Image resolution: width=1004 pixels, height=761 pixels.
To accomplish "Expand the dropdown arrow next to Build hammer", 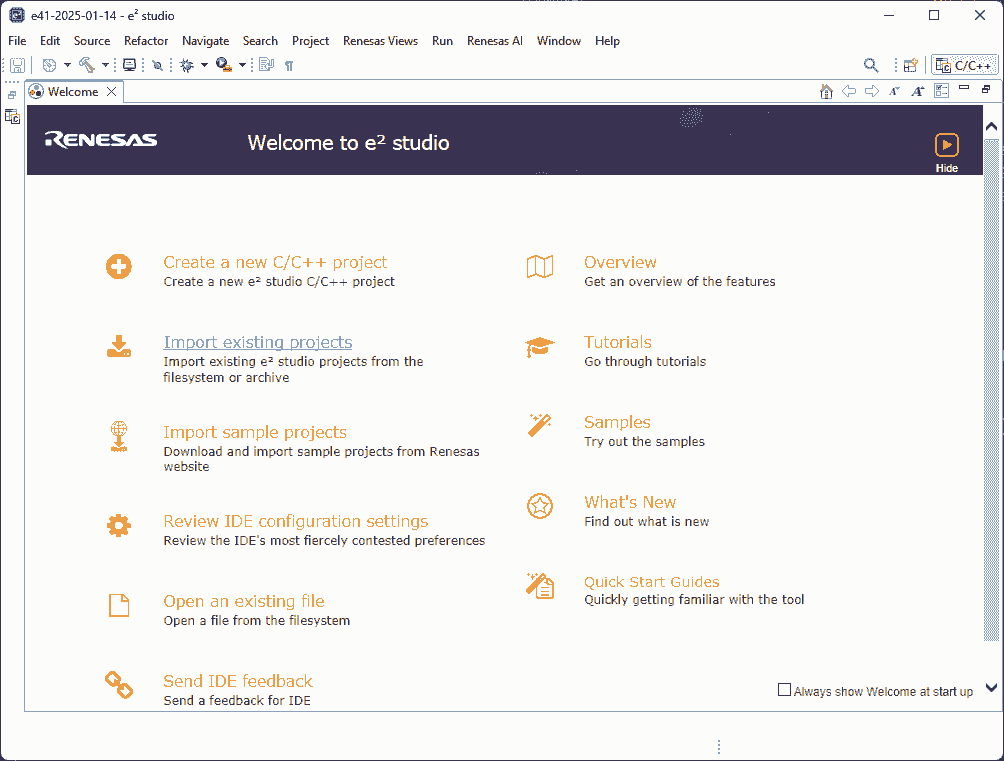I will (x=105, y=66).
